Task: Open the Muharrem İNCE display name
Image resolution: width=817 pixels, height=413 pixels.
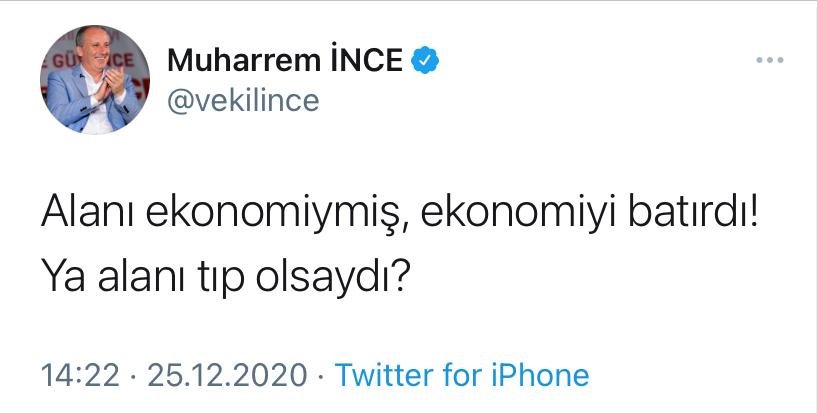Action: pyautogui.click(x=285, y=62)
